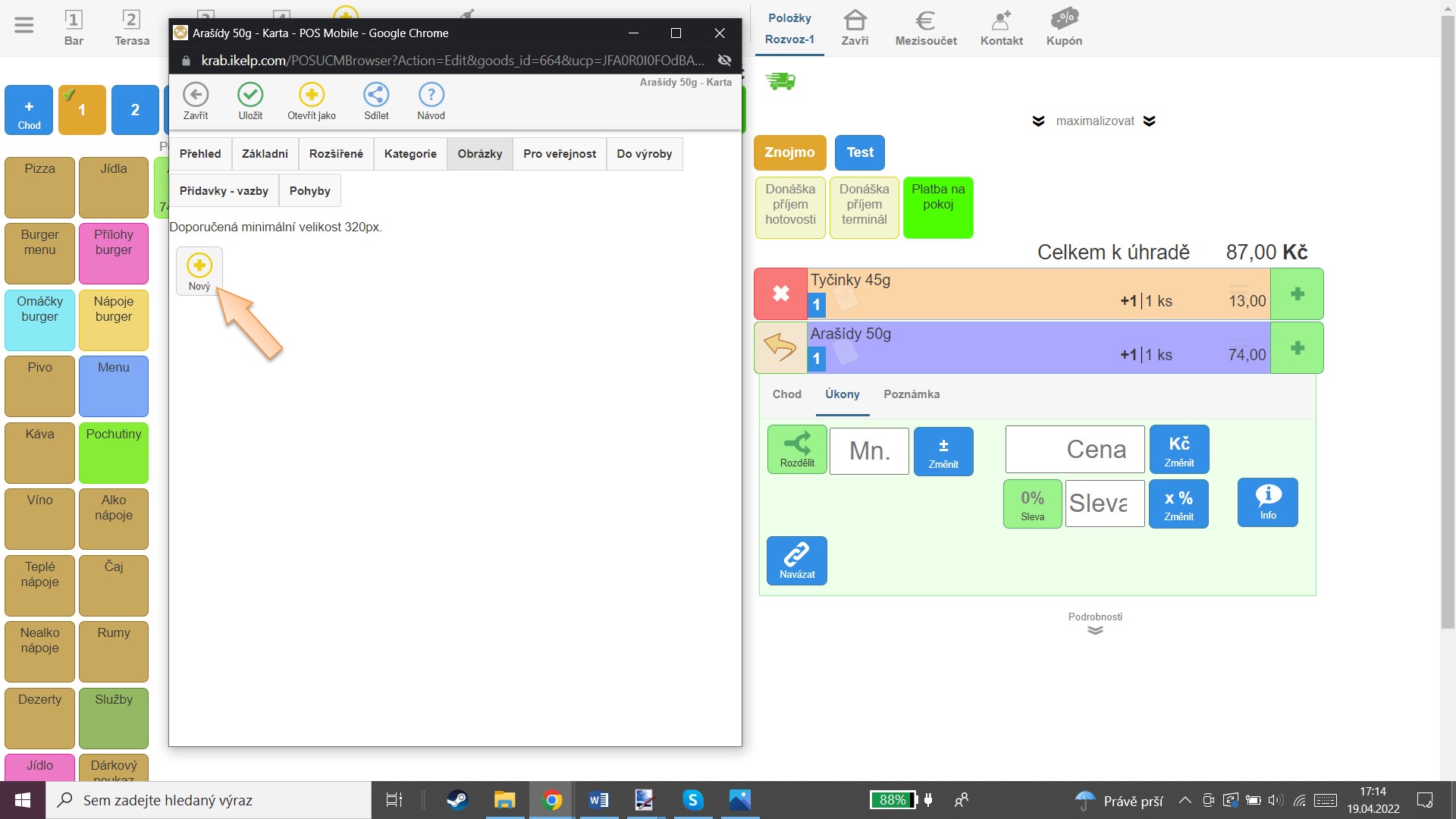The height and width of the screenshot is (819, 1456).
Task: Click the Cena price input field
Action: pyautogui.click(x=1075, y=450)
